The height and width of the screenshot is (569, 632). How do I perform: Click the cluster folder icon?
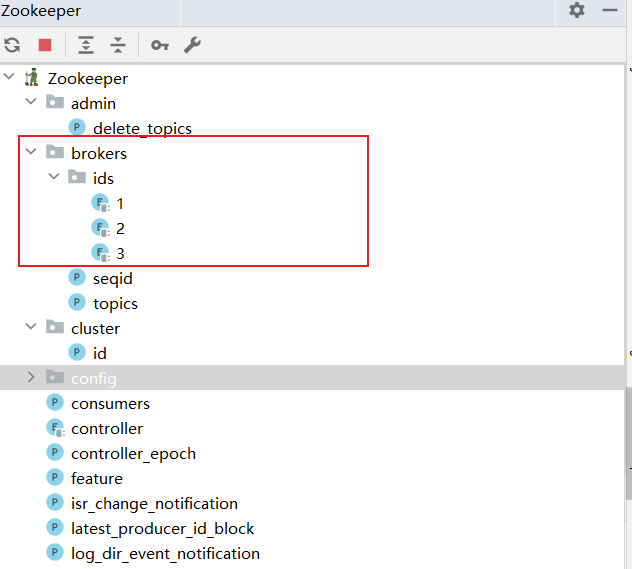(55, 327)
